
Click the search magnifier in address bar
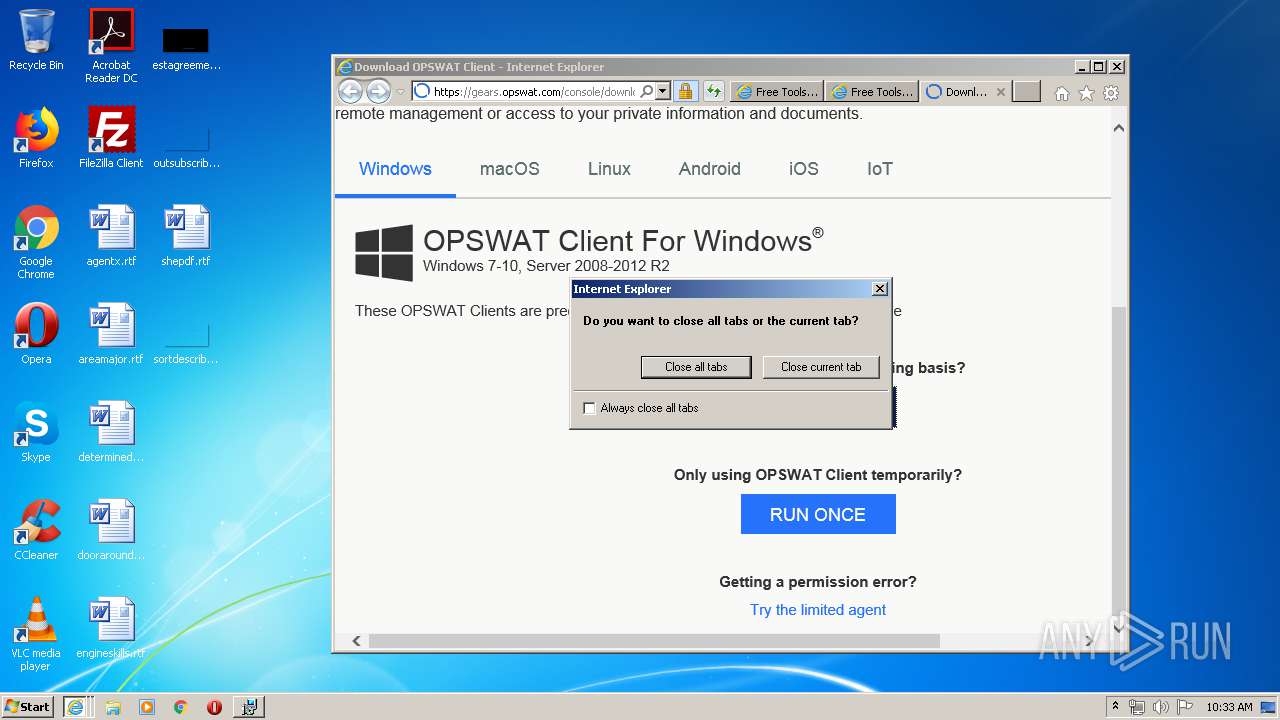647,92
